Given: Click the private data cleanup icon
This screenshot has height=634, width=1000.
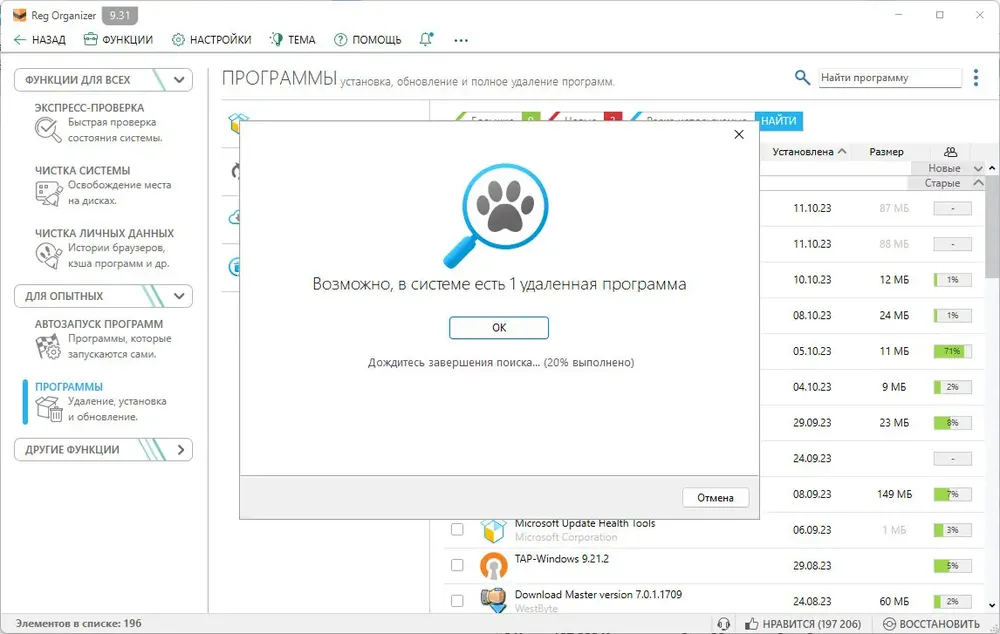Looking at the screenshot, I should (48, 256).
